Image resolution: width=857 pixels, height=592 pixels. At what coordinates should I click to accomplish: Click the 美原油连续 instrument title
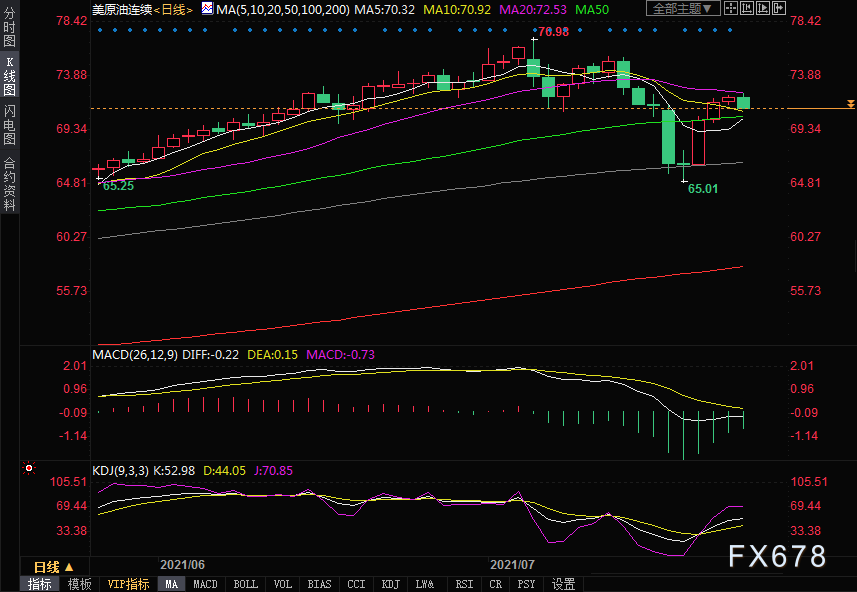click(x=122, y=9)
